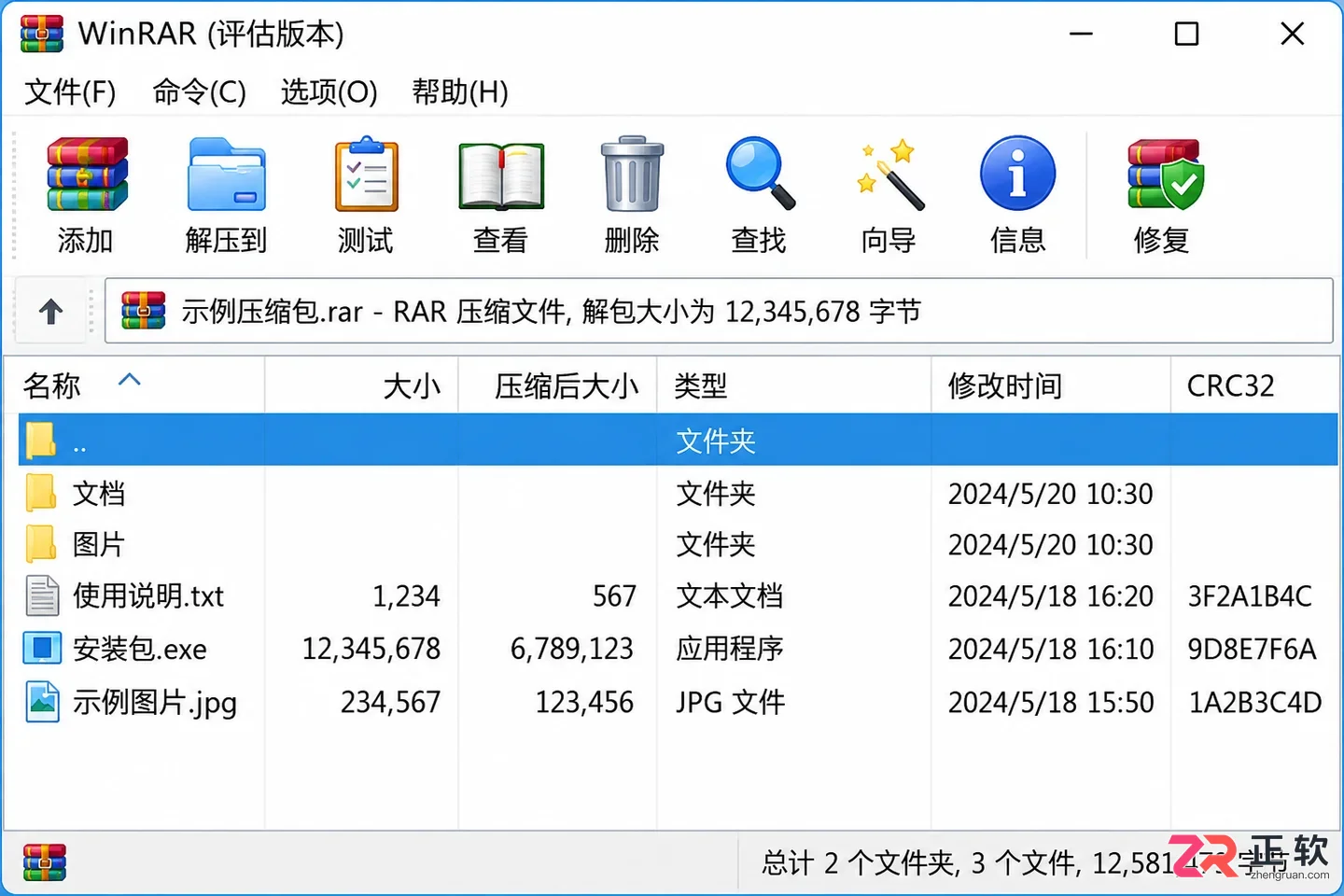The image size is (1344, 896).
Task: Click date 2024/5/18 16:20
Action: point(1051,595)
